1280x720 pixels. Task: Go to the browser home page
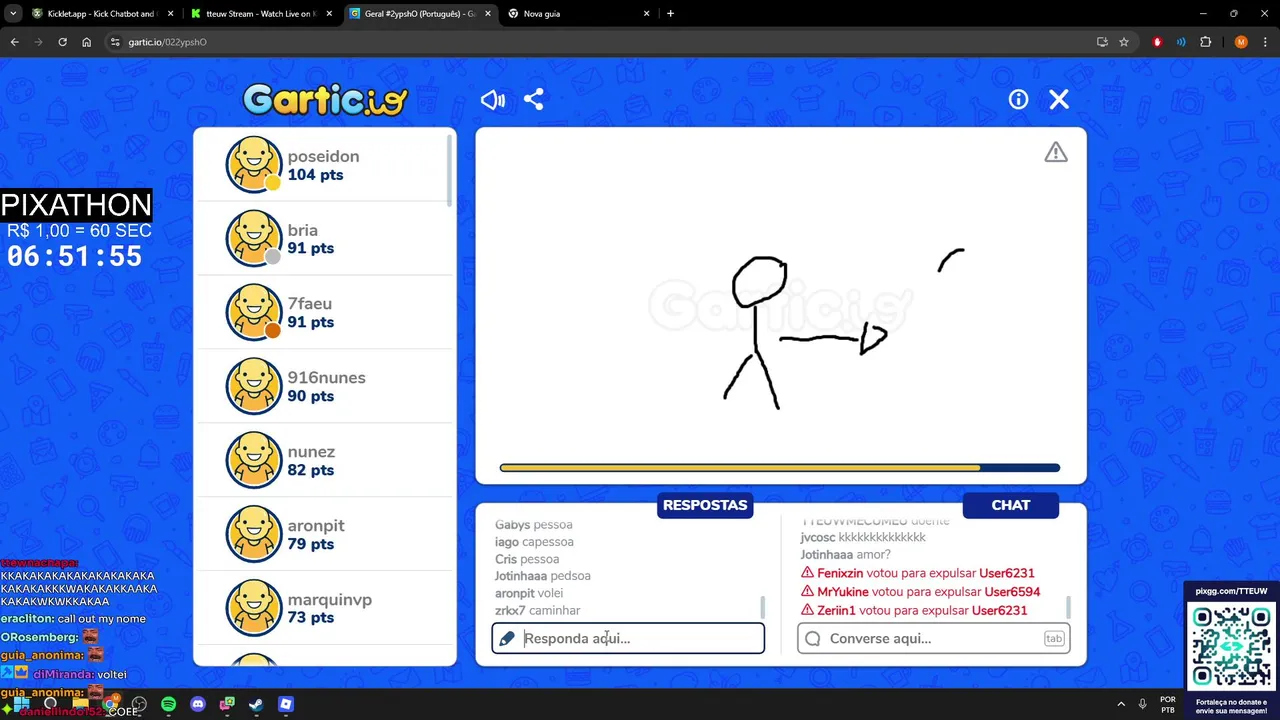(87, 42)
